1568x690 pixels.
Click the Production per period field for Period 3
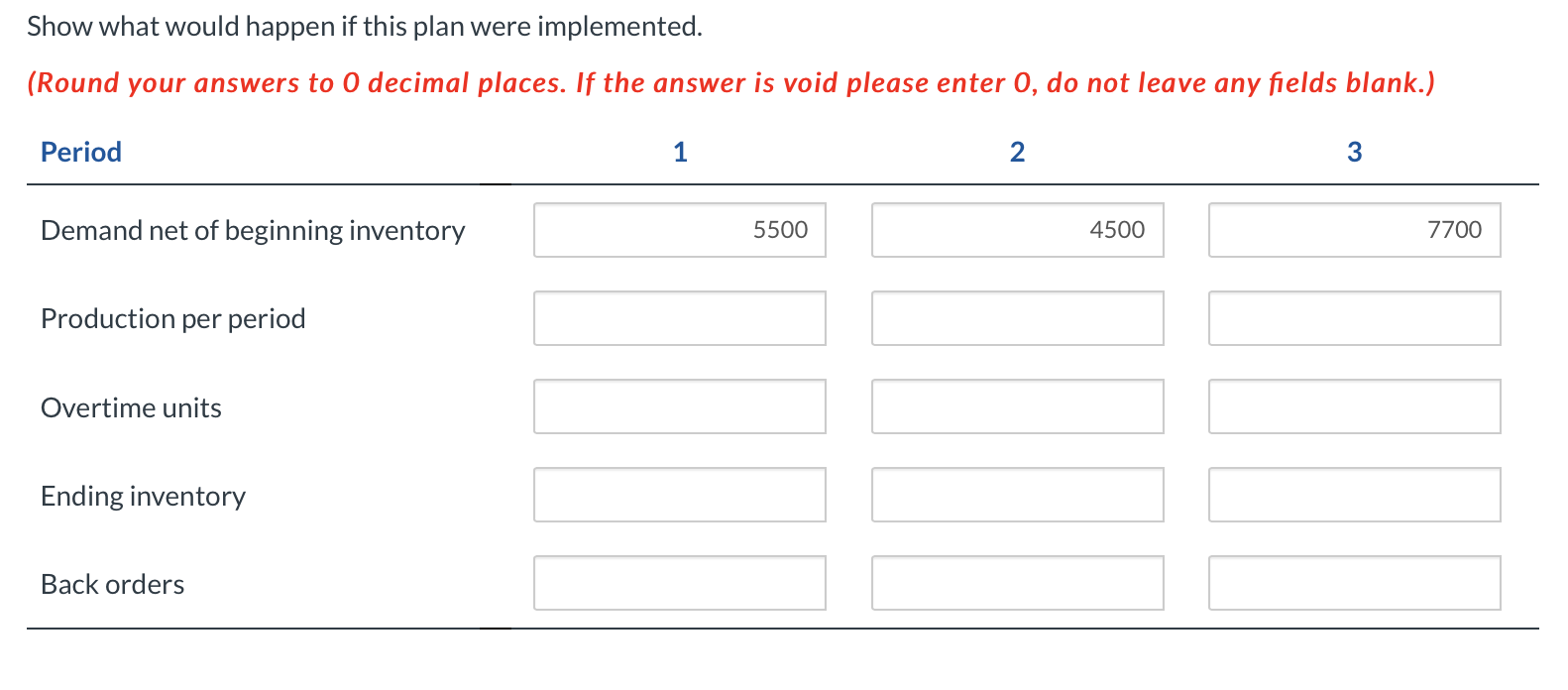click(1354, 317)
